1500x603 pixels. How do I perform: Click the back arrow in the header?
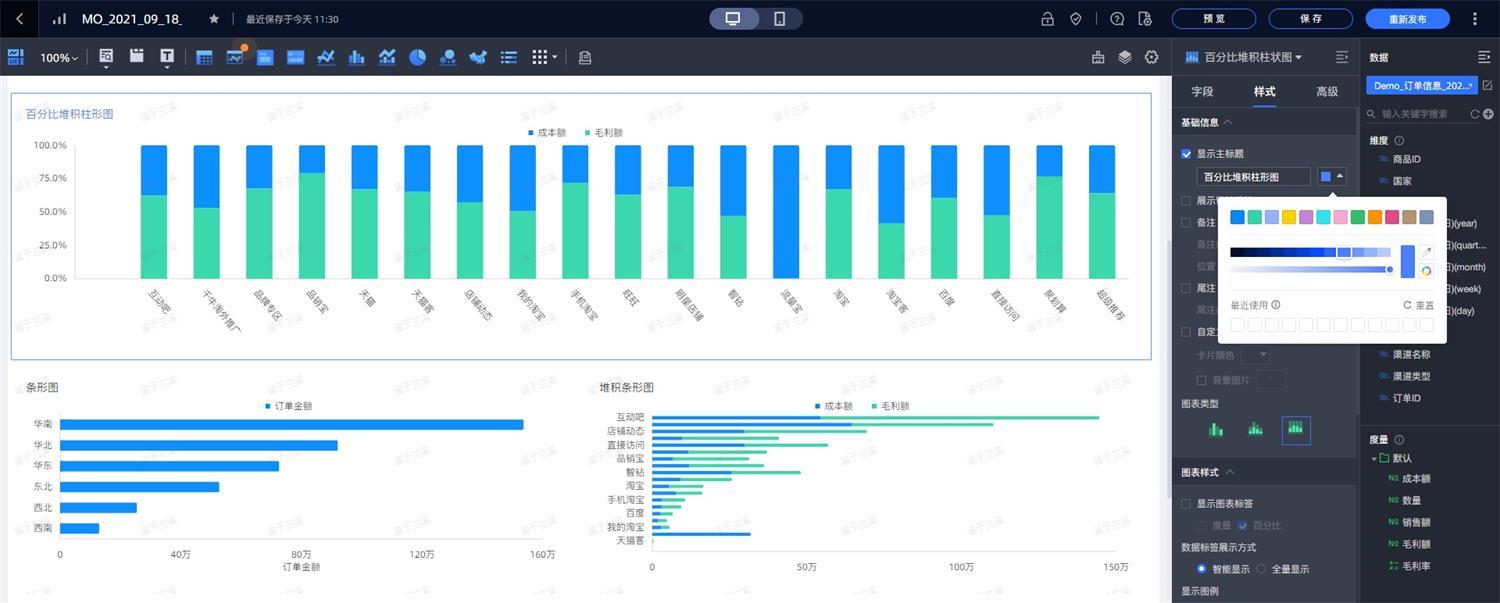[20, 19]
